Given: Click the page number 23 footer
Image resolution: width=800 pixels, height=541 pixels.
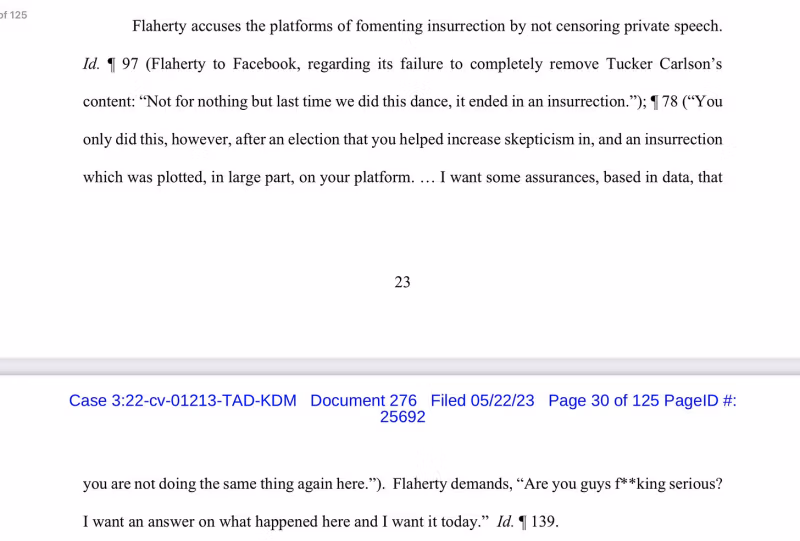Looking at the screenshot, I should tap(402, 282).
